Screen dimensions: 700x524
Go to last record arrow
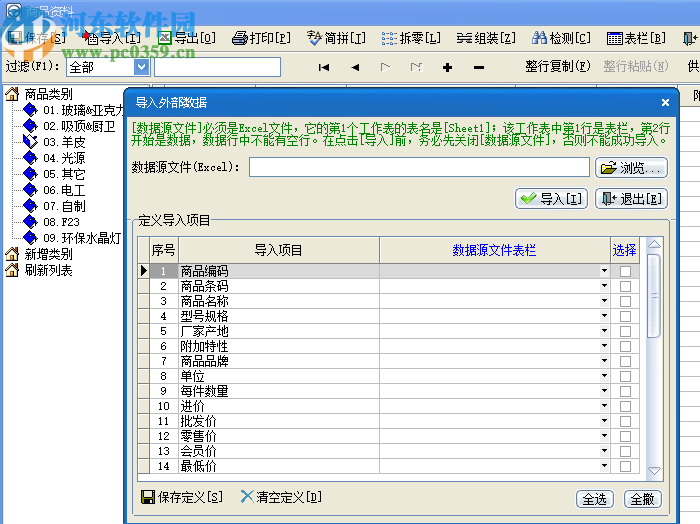point(416,67)
